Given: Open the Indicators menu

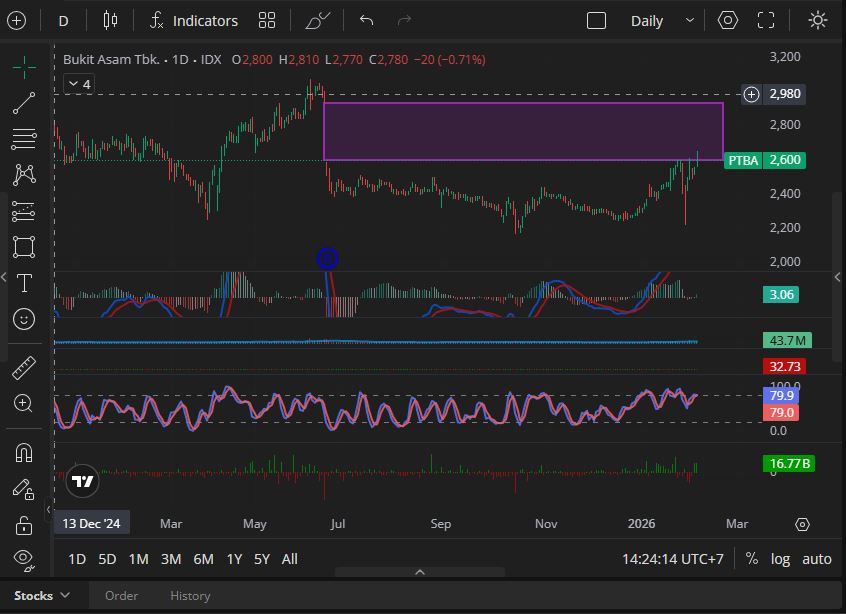Looking at the screenshot, I should pyautogui.click(x=194, y=20).
